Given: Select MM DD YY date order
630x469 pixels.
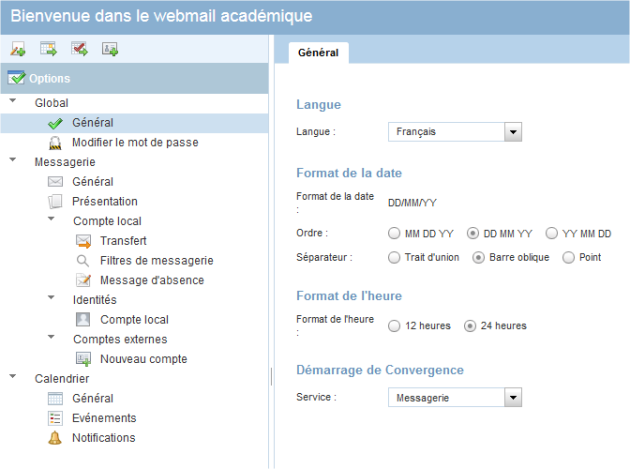Looking at the screenshot, I should pos(394,233).
